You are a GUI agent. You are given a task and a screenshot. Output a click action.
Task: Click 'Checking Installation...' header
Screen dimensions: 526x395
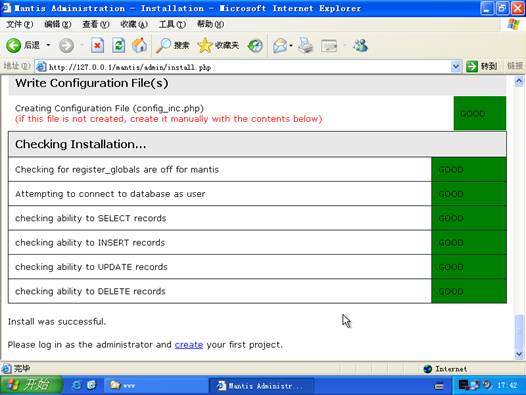pos(257,144)
